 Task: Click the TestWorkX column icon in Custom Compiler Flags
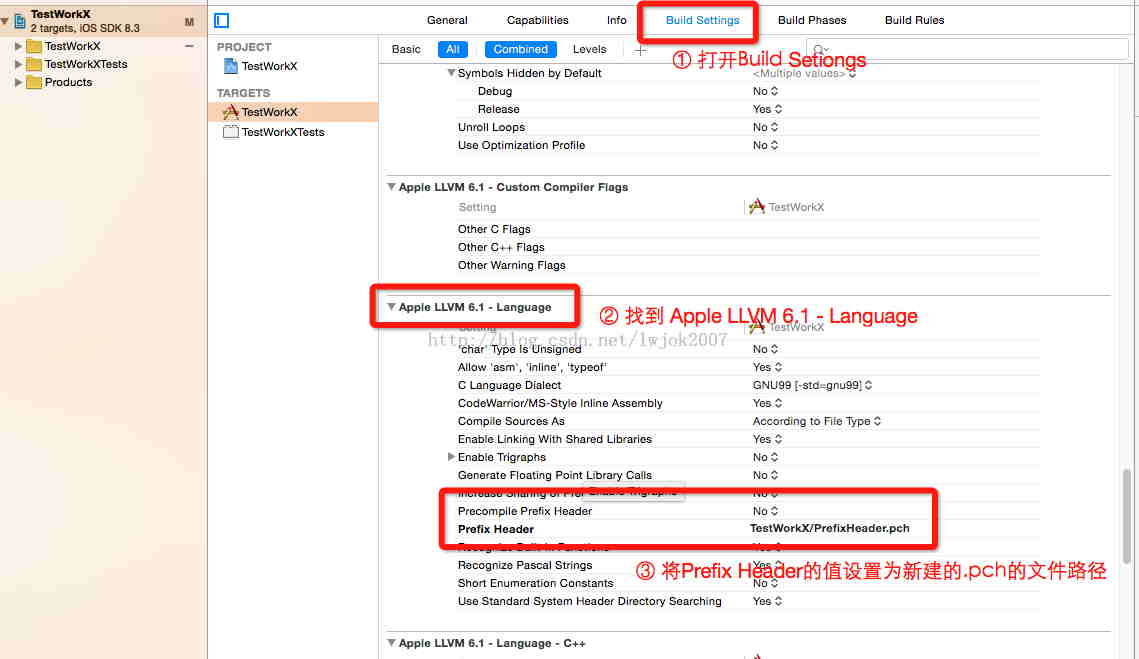click(756, 207)
